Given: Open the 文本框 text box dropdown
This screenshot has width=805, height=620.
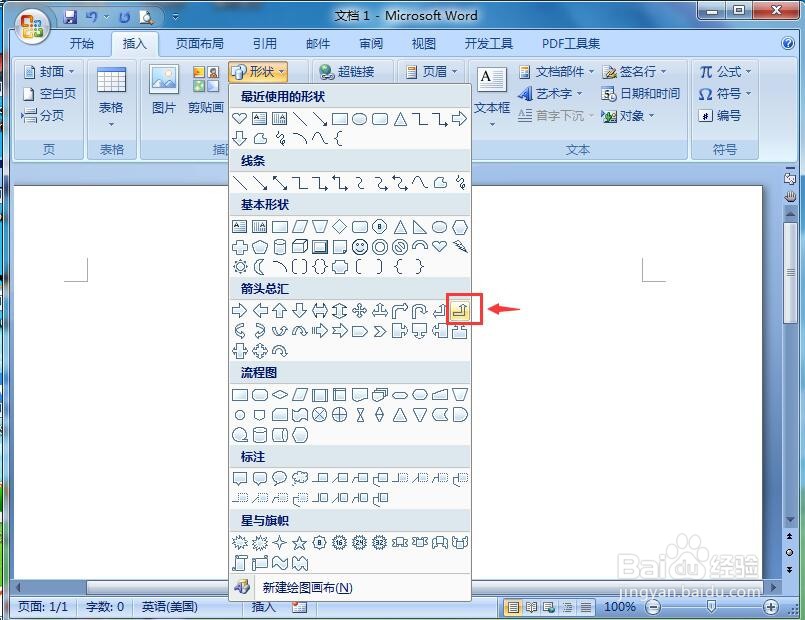Looking at the screenshot, I should (492, 125).
